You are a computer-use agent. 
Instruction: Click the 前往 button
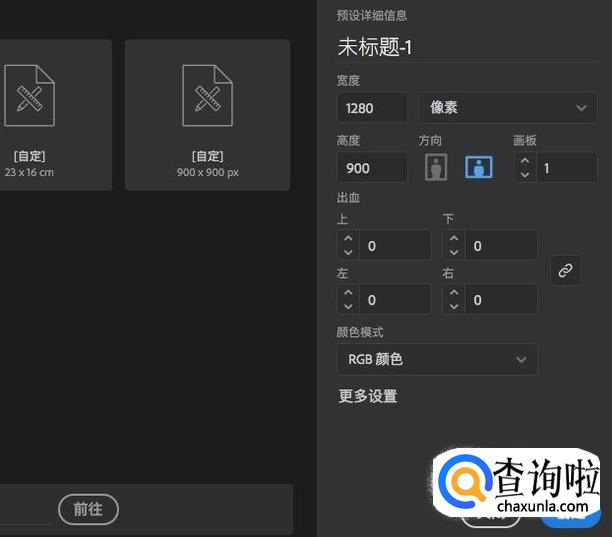click(88, 509)
